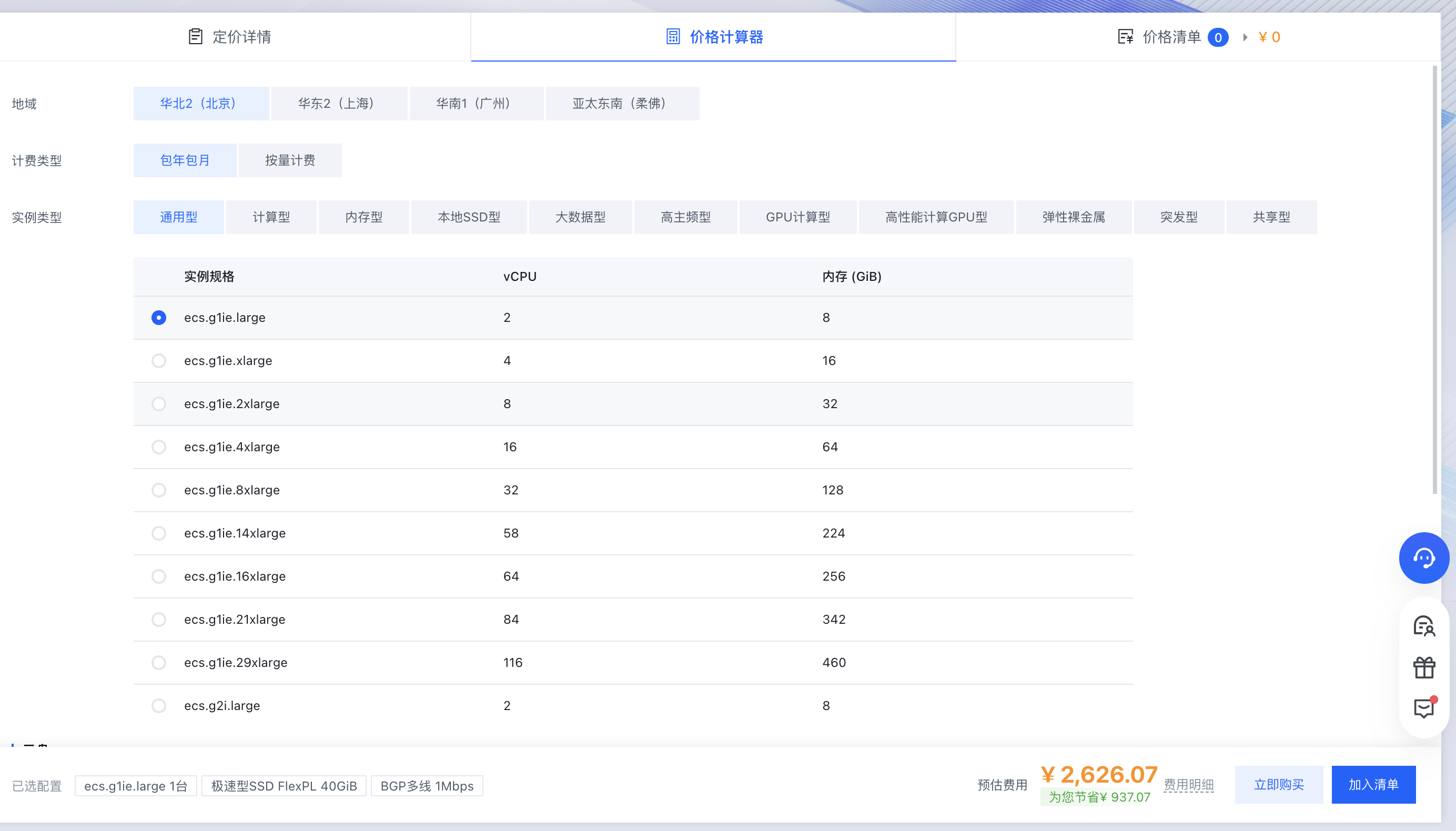Click the price list count badge
The height and width of the screenshot is (831, 1456).
1218,38
